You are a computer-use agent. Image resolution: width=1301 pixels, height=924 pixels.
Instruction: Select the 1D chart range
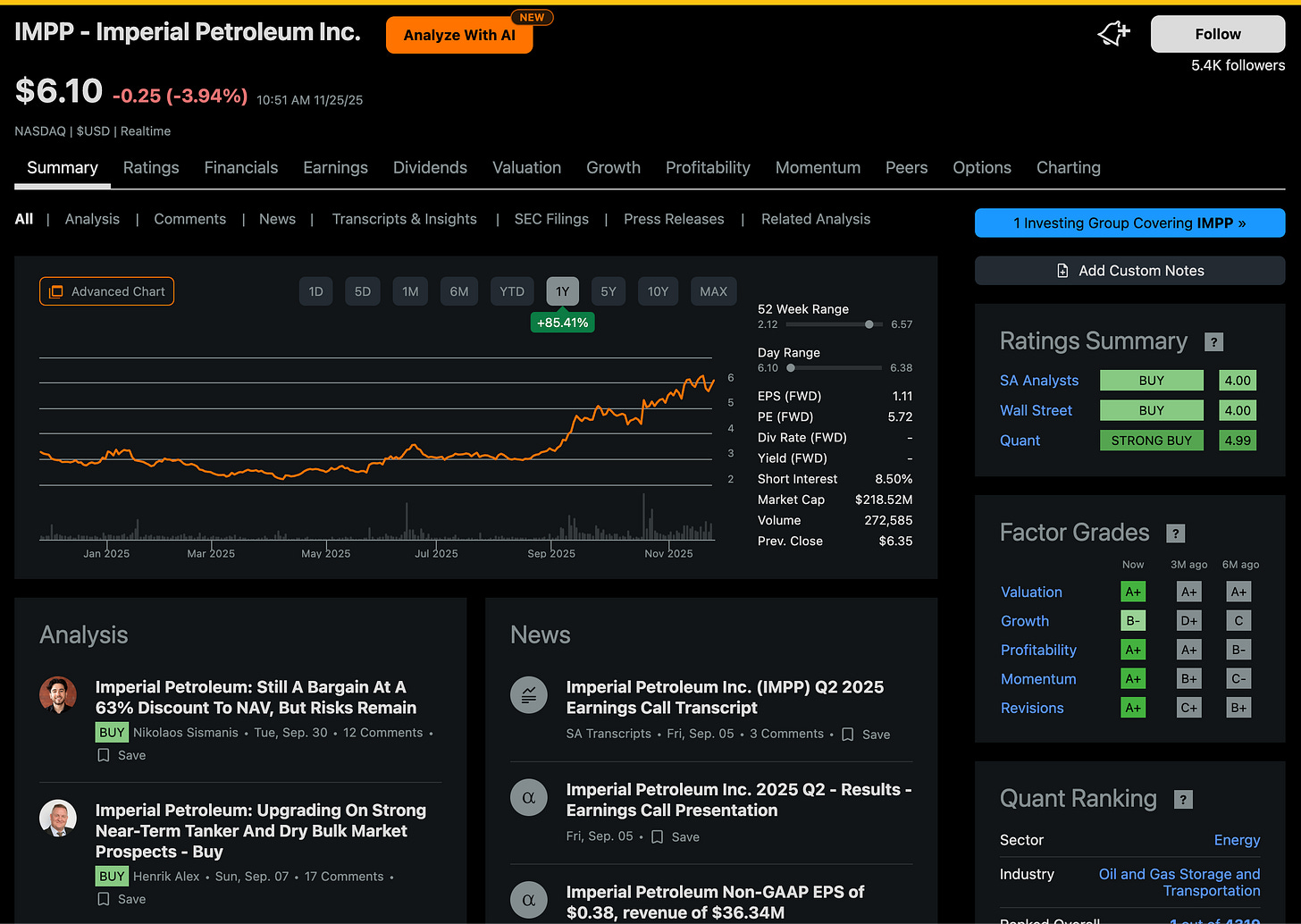coord(315,291)
